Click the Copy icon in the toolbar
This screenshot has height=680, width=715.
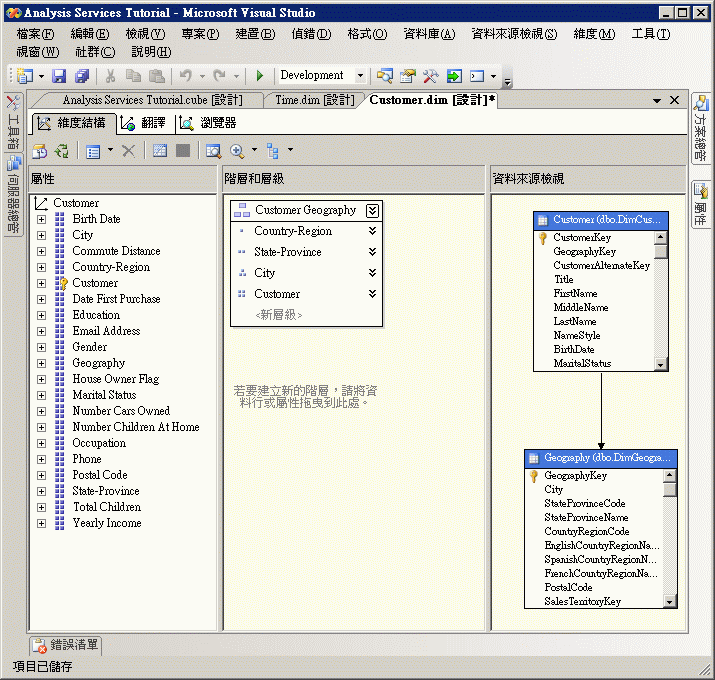click(x=133, y=76)
